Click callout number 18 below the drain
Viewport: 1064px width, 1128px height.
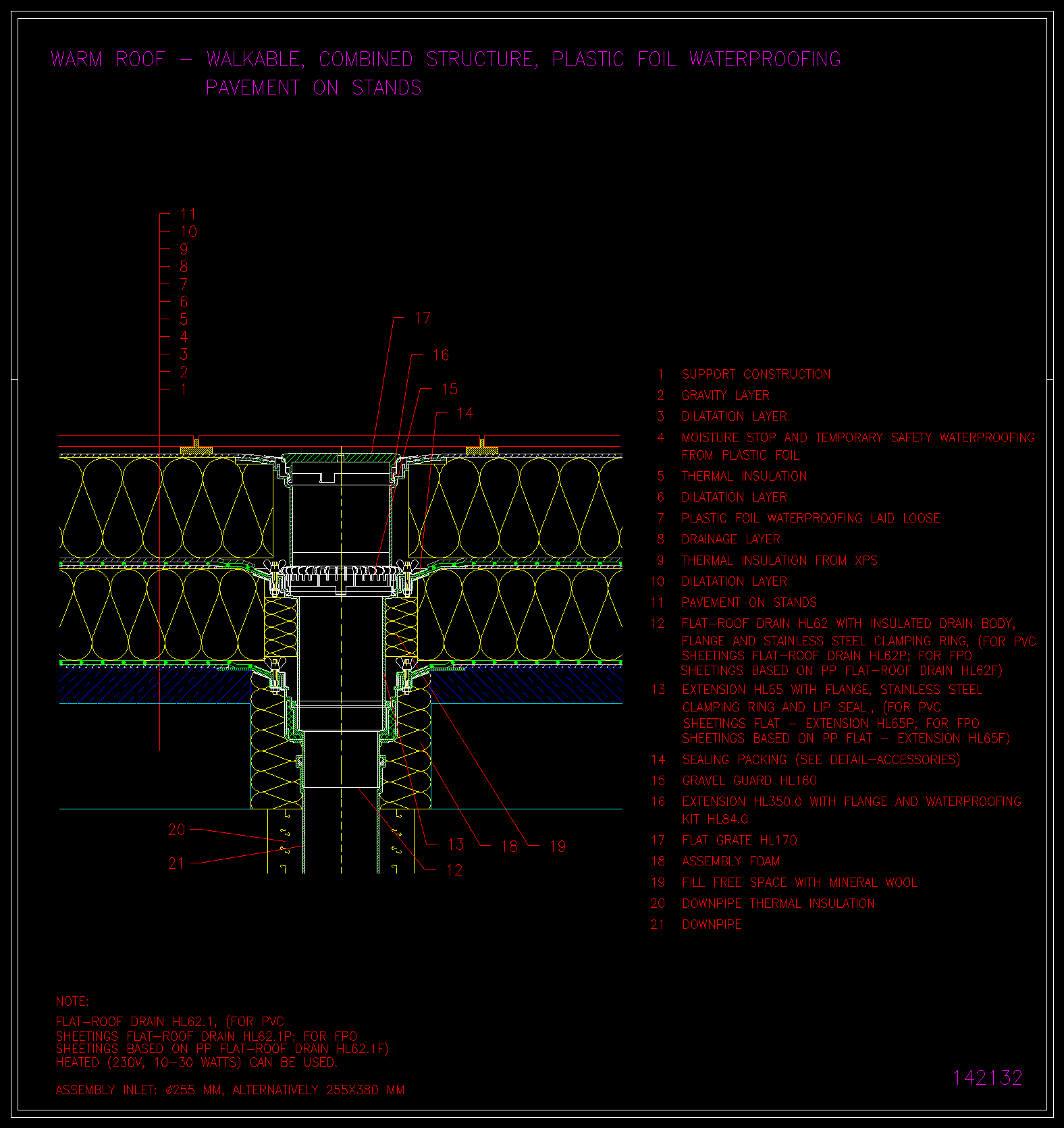click(x=510, y=846)
